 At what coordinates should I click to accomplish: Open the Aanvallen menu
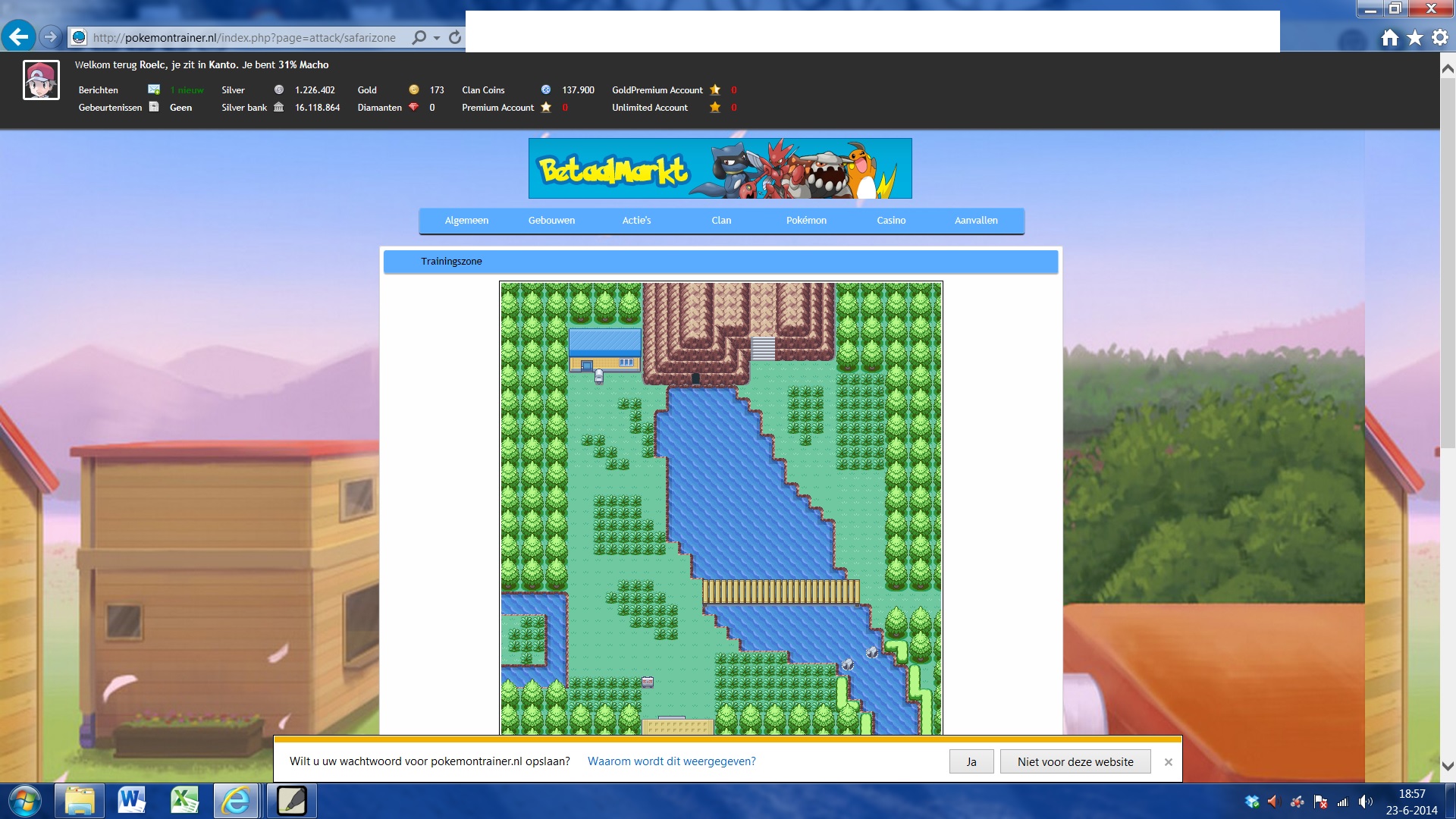coord(976,221)
